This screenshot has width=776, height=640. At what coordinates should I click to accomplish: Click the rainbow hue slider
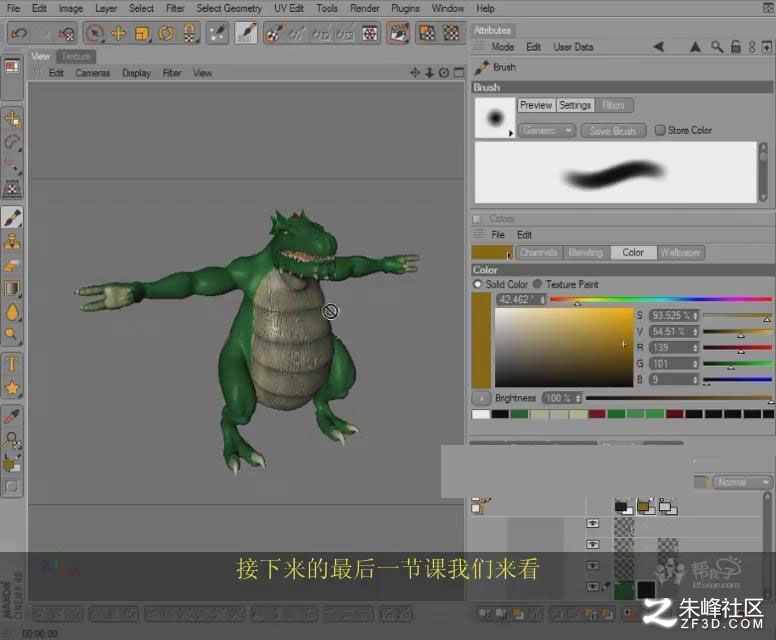click(x=661, y=299)
